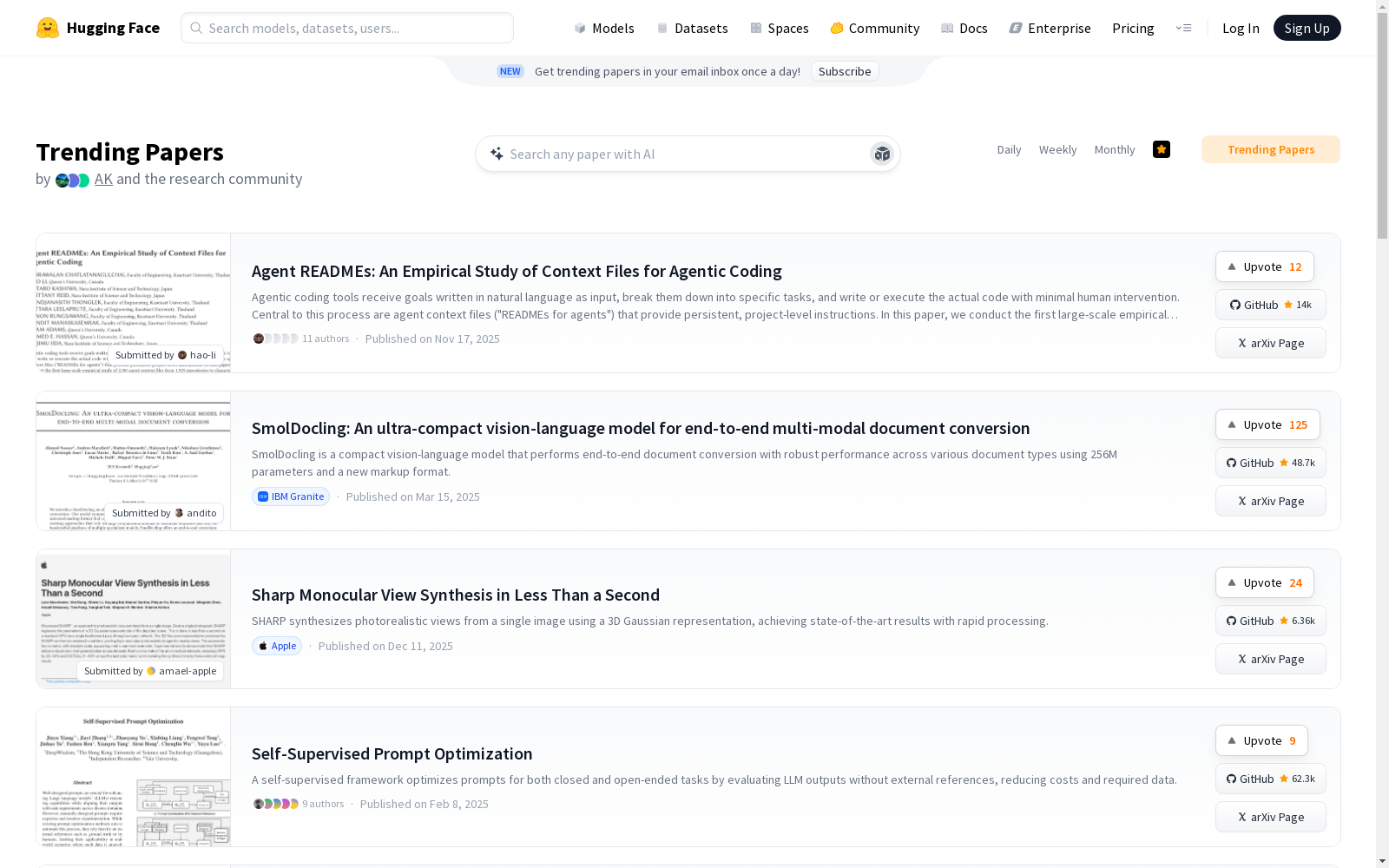The width and height of the screenshot is (1389, 868).
Task: Open Self-Supervised Prompt Optimization paper title
Action: pos(392,753)
